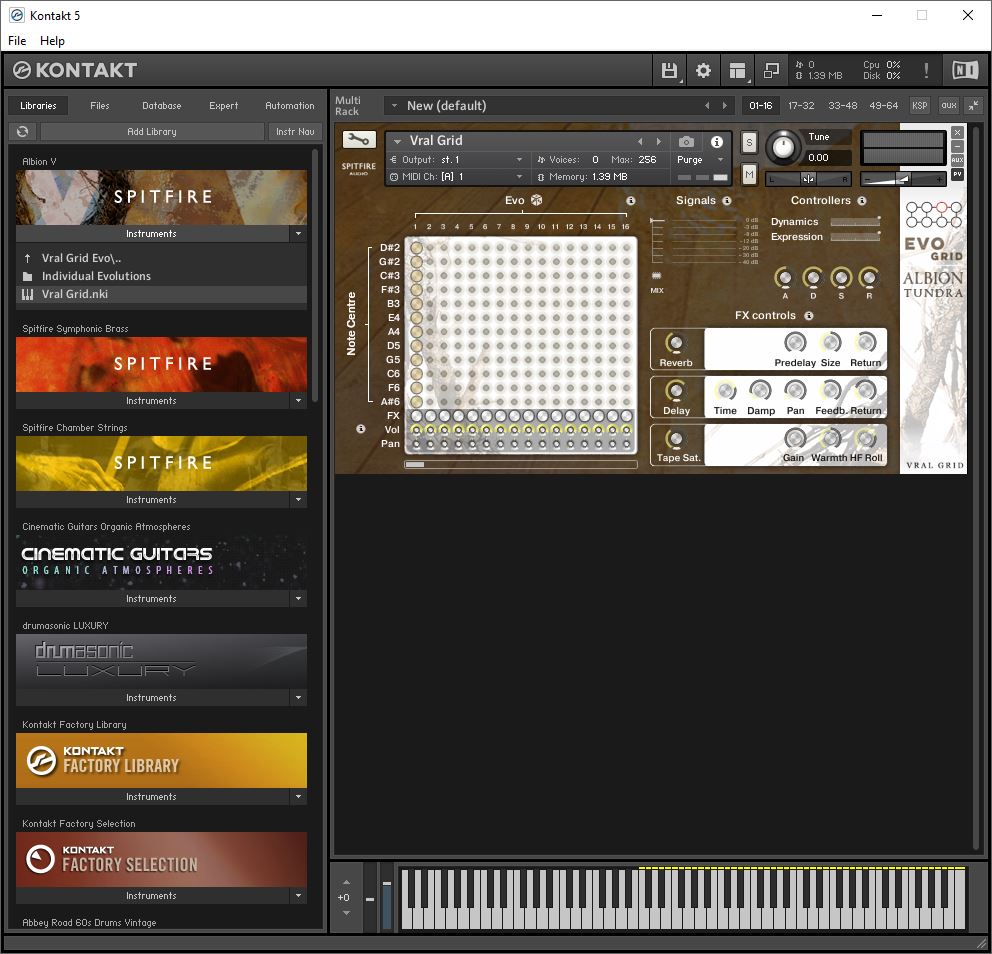This screenshot has height=954, width=992.
Task: Open the Help menu
Action: coord(53,41)
